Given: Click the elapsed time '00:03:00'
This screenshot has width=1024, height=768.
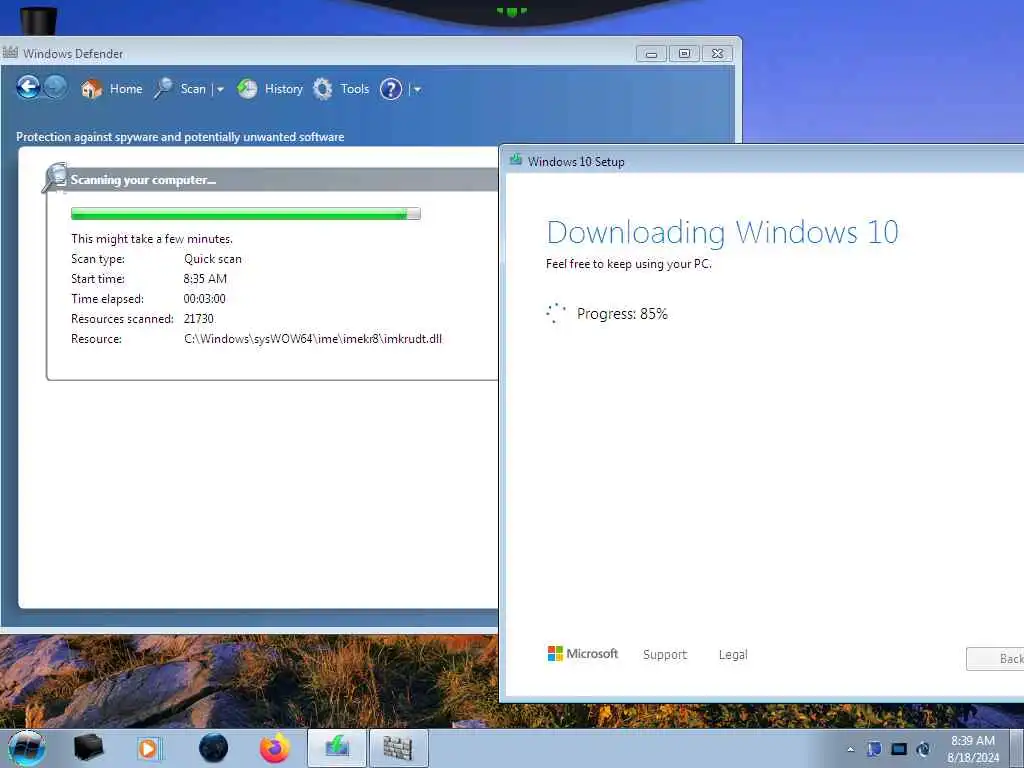Looking at the screenshot, I should (204, 298).
